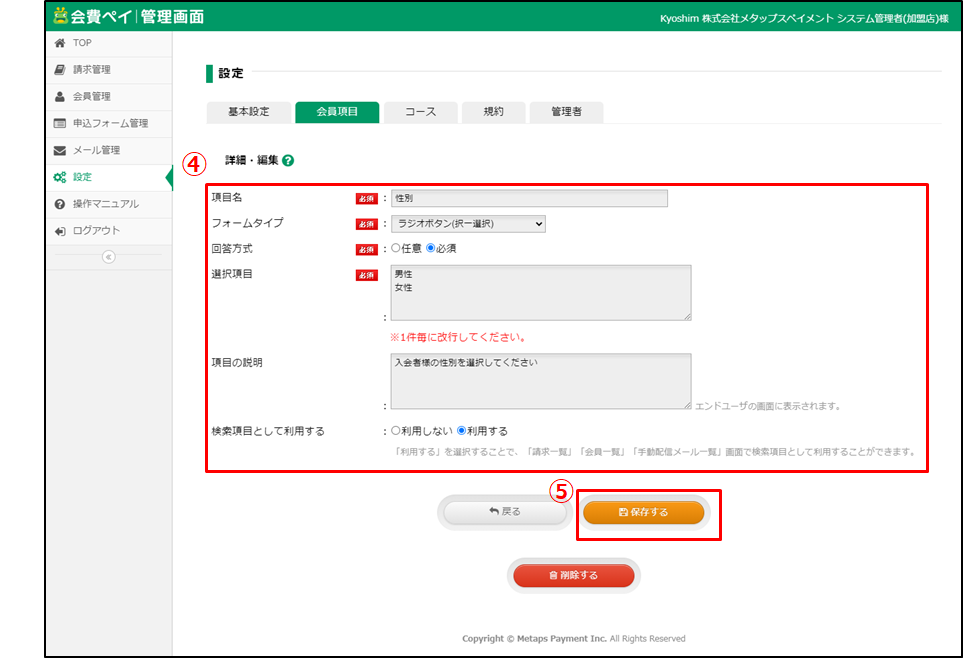The height and width of the screenshot is (658, 963).
Task: Click the 操作マニュアル question mark icon
Action: 60,204
